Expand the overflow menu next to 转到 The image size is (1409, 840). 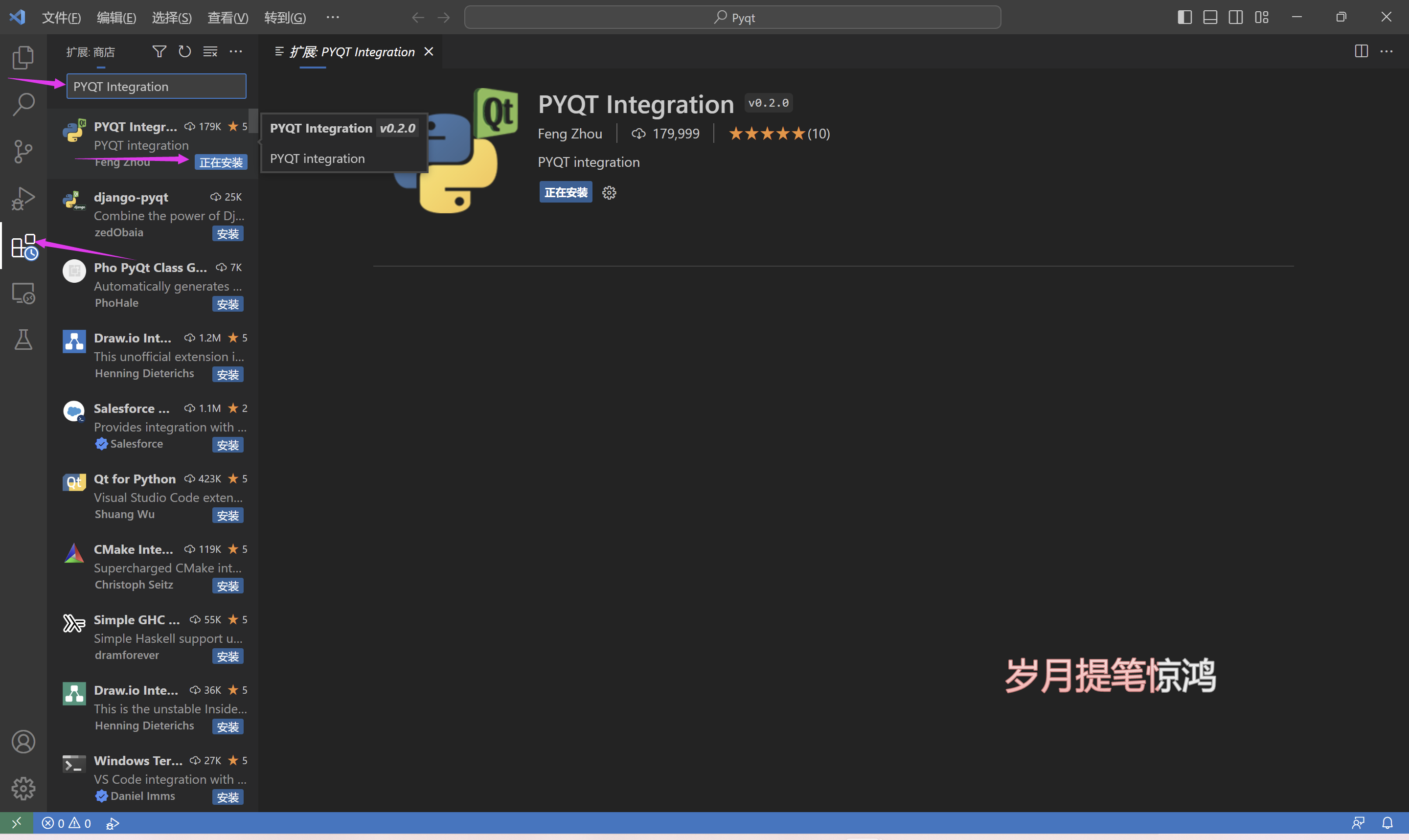pyautogui.click(x=333, y=17)
